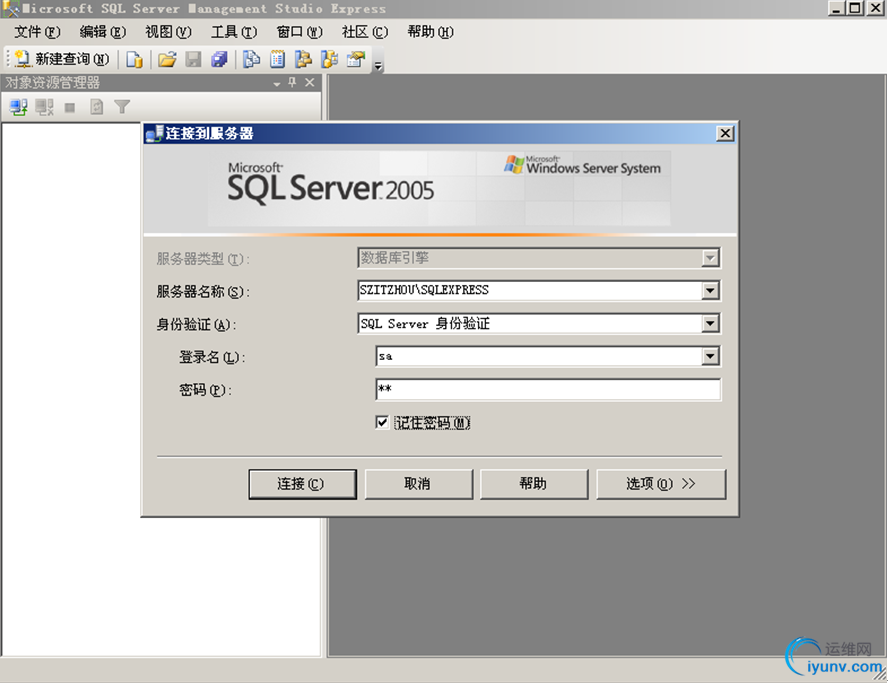The width and height of the screenshot is (888, 683).
Task: Open the Summary page toolbar icon
Action: point(278,59)
